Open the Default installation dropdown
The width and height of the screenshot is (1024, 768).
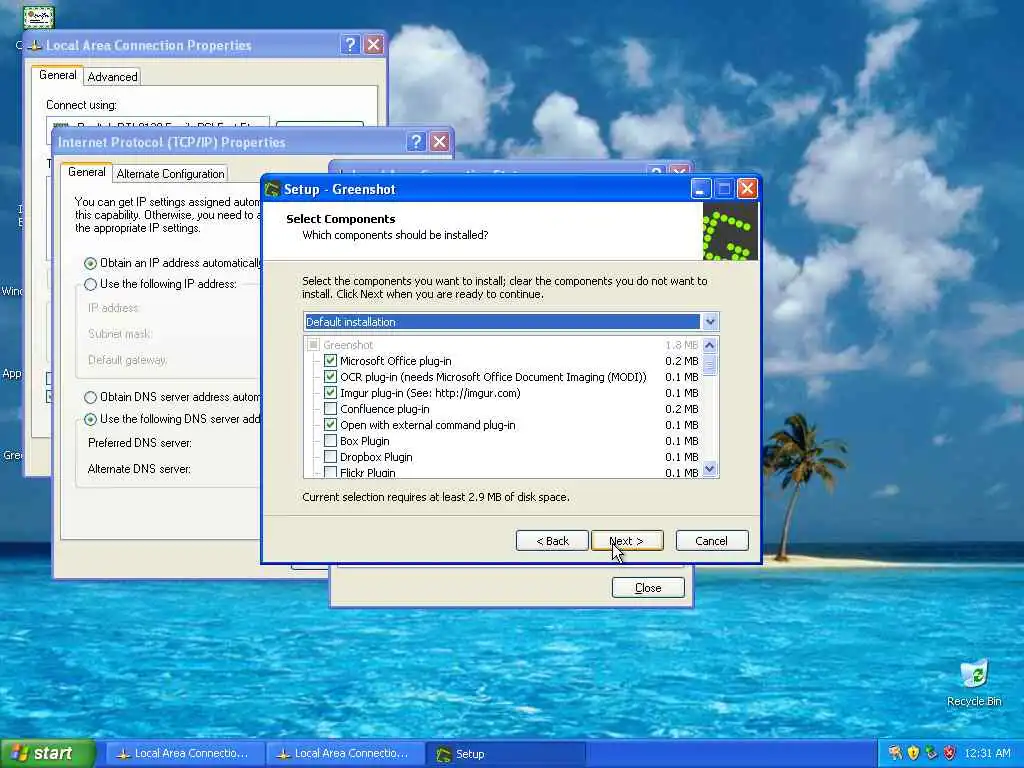[511, 321]
